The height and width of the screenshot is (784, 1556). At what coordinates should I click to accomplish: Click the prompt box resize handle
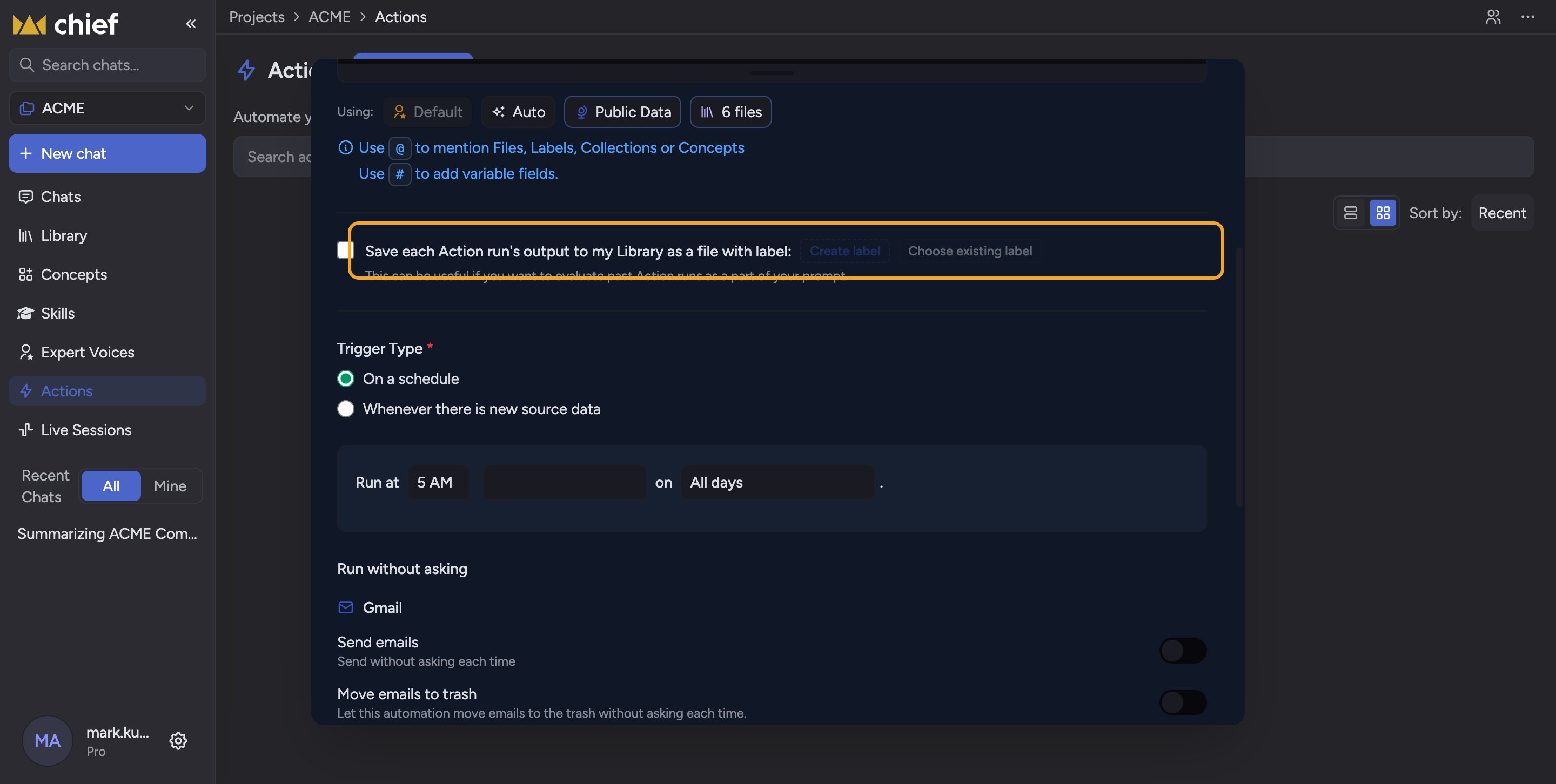pyautogui.click(x=772, y=73)
